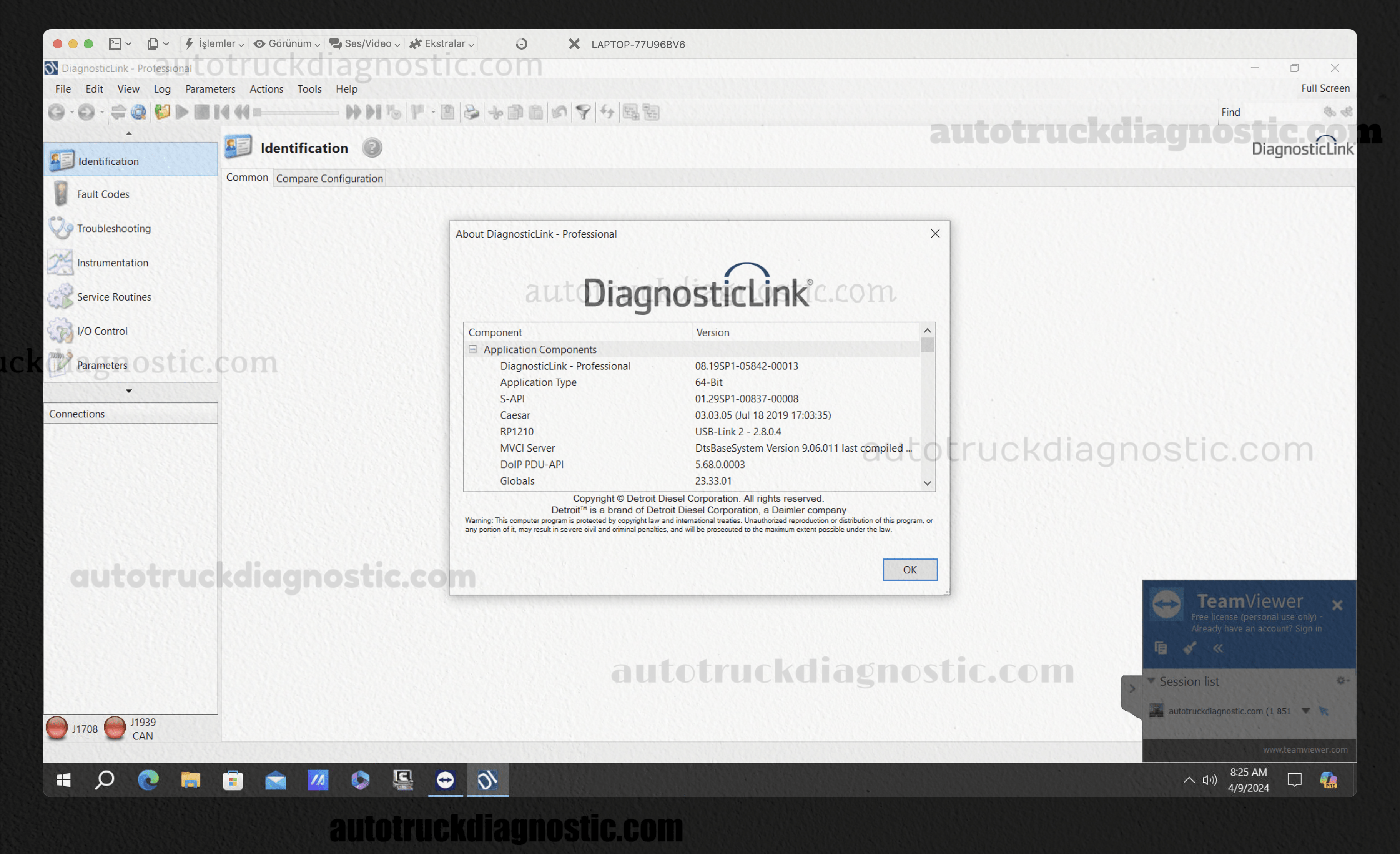Click the Stop playback toolbar icon
The height and width of the screenshot is (854, 1400).
pyautogui.click(x=202, y=112)
